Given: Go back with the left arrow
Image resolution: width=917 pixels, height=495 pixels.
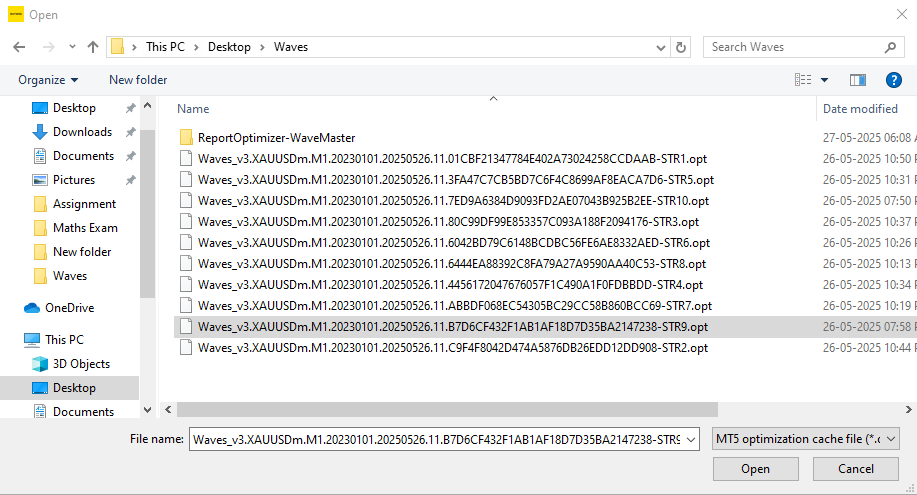Looking at the screenshot, I should (19, 47).
